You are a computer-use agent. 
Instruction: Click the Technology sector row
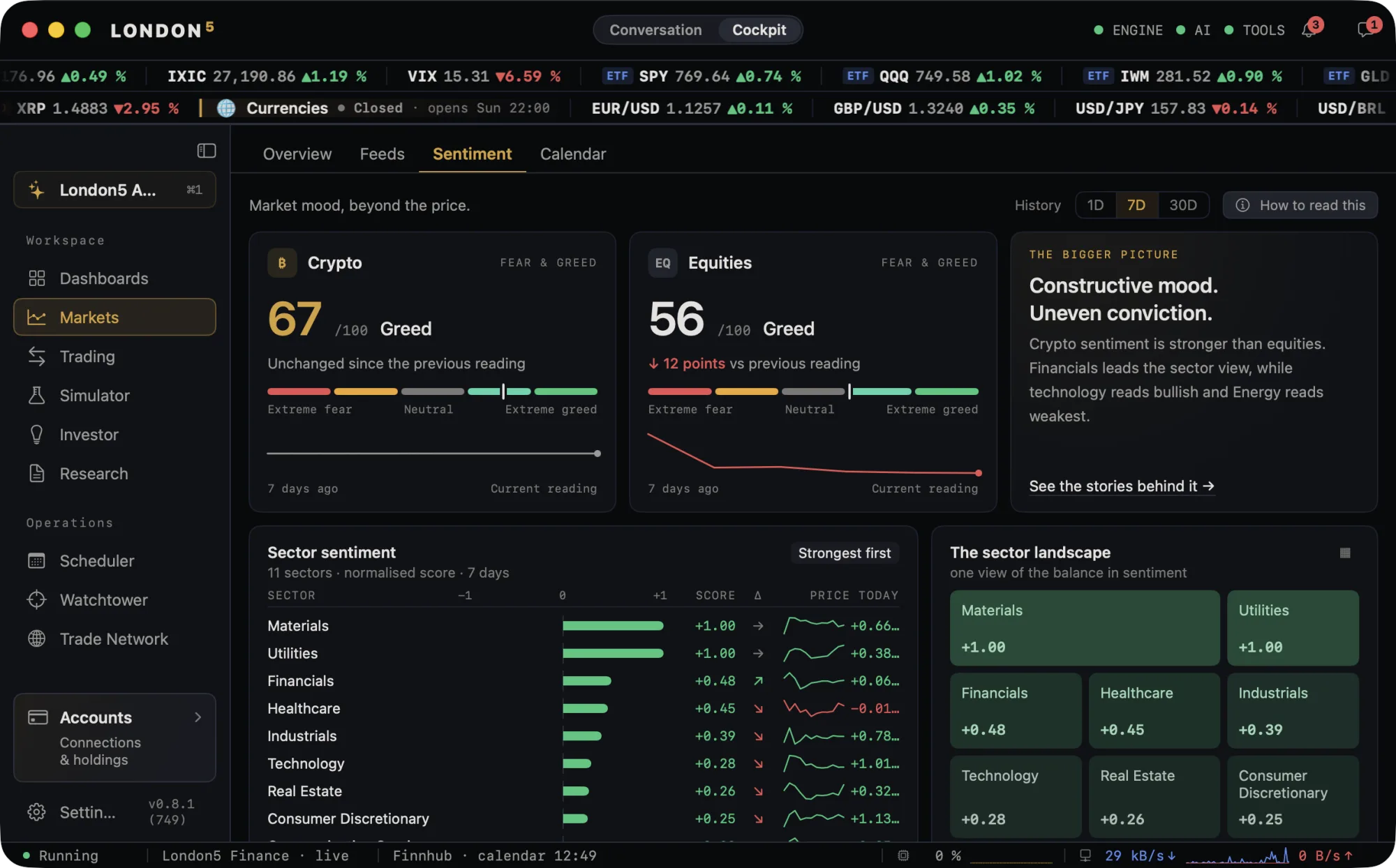coord(583,763)
